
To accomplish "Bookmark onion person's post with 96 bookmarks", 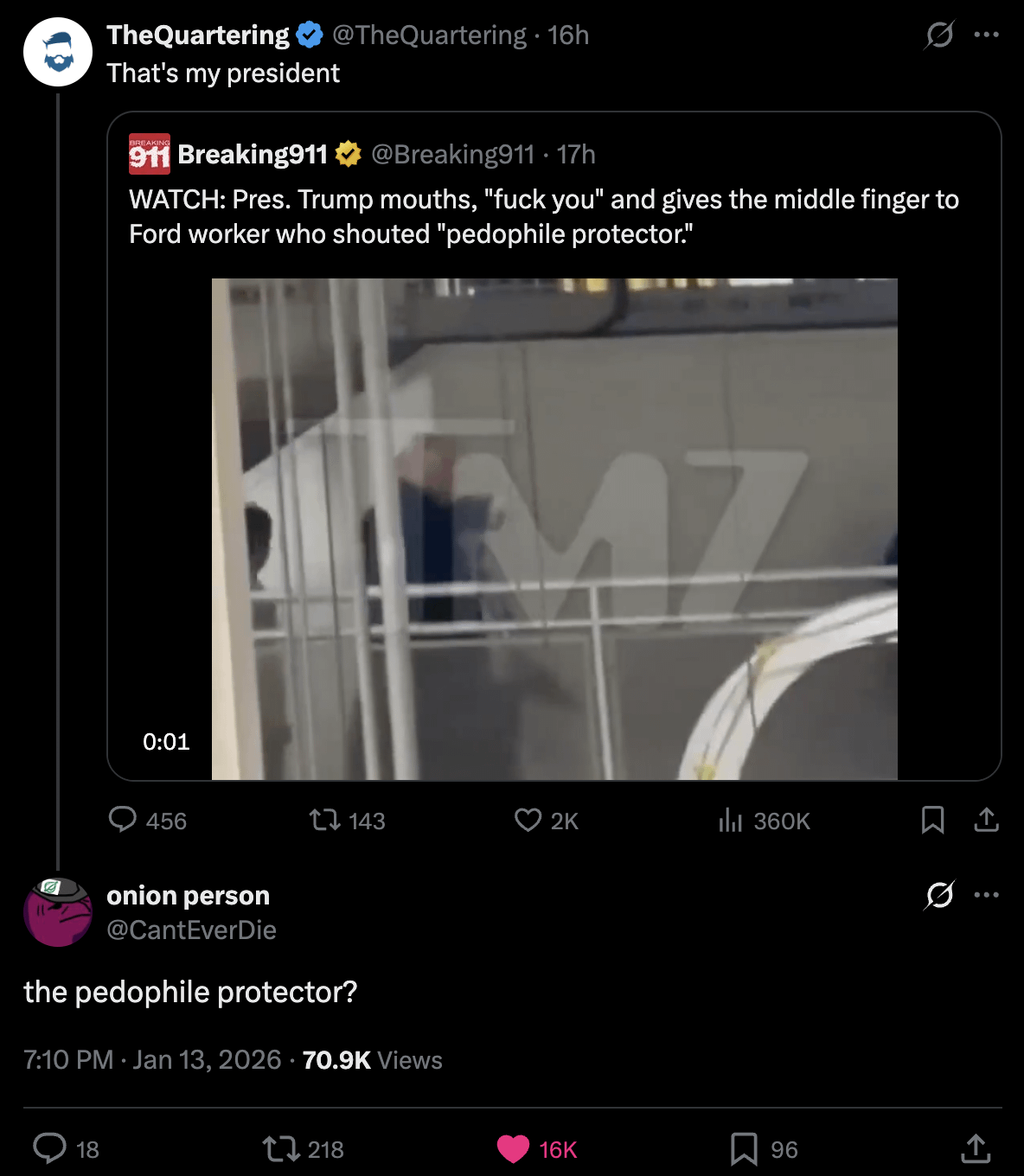I will tap(744, 1148).
